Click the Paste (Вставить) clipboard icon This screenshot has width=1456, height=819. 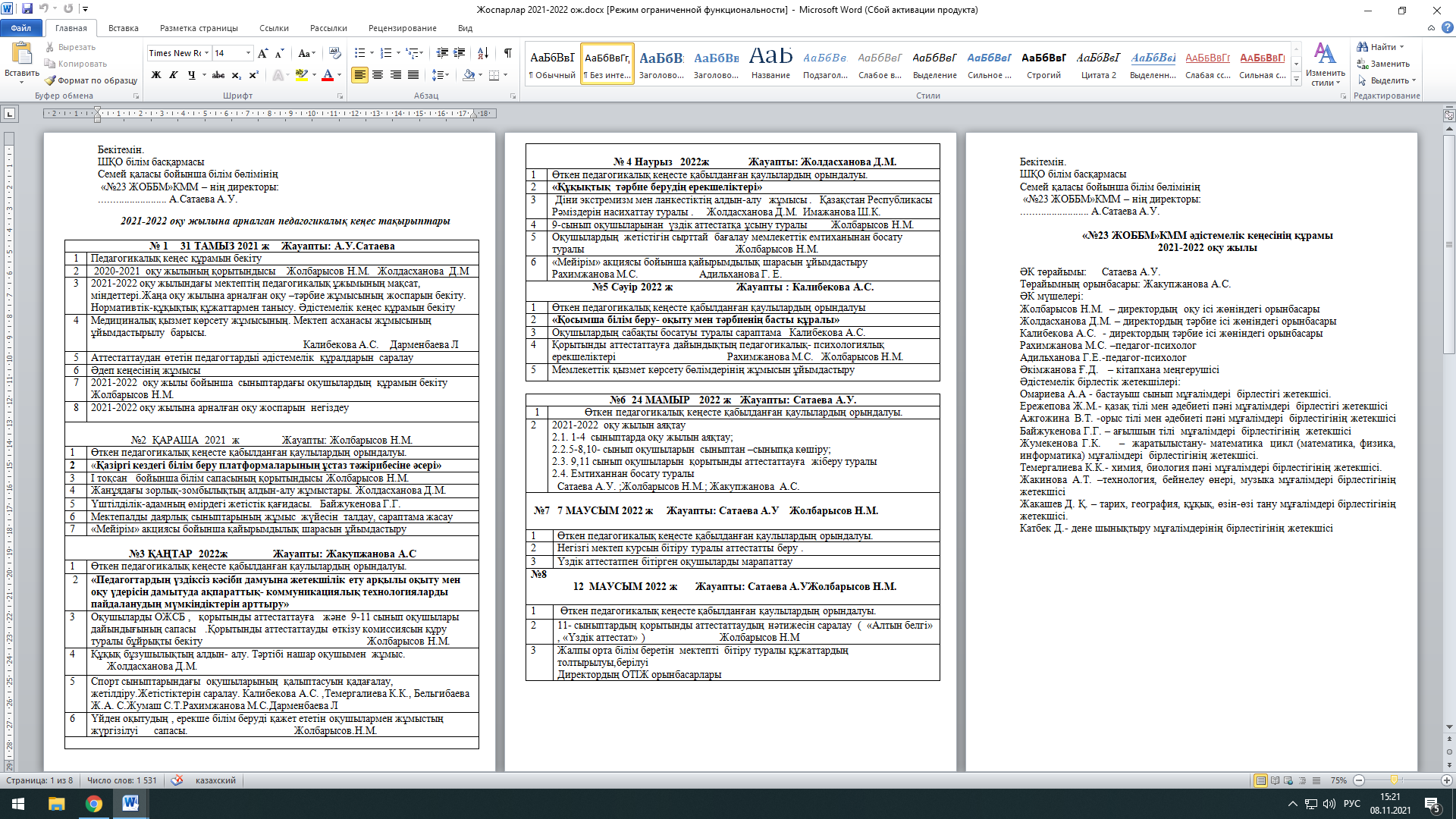pos(21,53)
